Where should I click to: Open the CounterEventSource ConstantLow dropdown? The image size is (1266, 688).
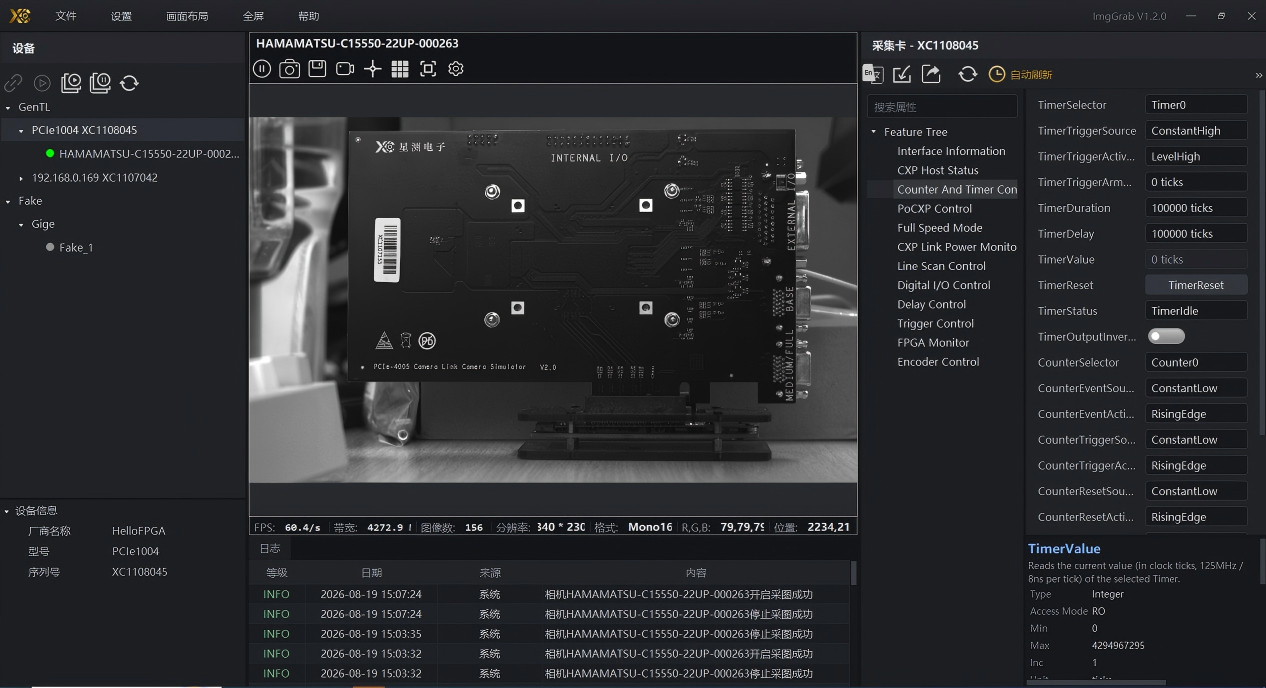pos(1196,388)
